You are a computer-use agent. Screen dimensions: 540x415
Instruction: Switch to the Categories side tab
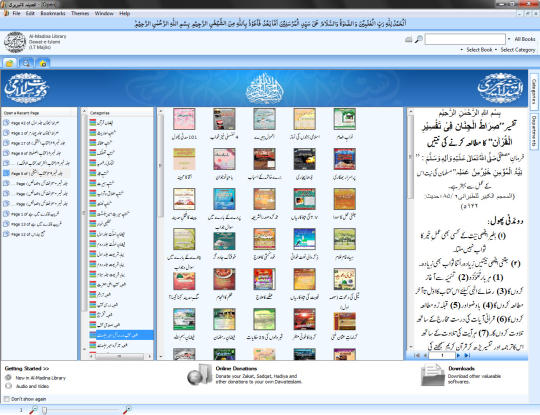[534, 91]
